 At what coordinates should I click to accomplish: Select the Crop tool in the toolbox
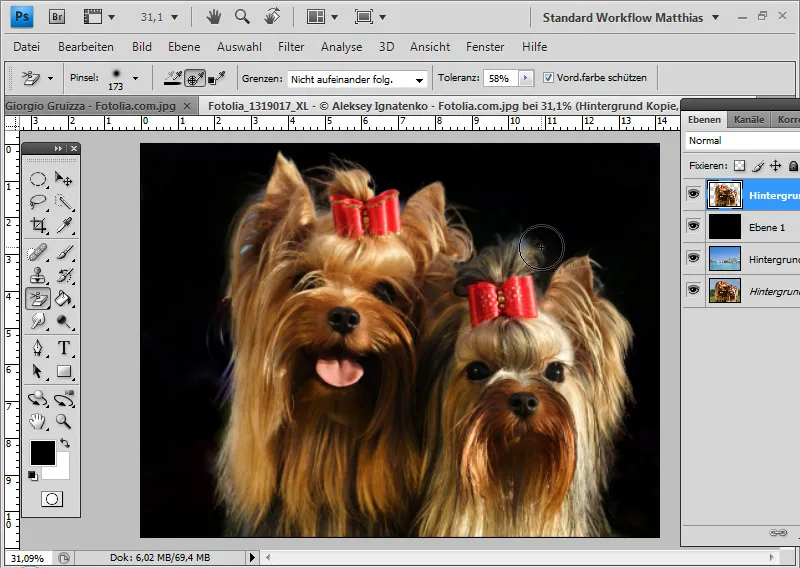click(38, 226)
